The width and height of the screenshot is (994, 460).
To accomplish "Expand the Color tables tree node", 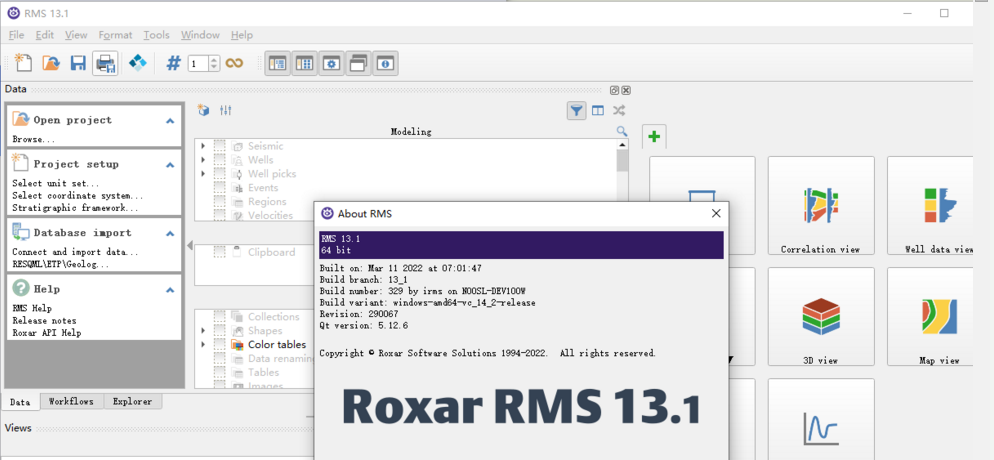I will point(203,345).
